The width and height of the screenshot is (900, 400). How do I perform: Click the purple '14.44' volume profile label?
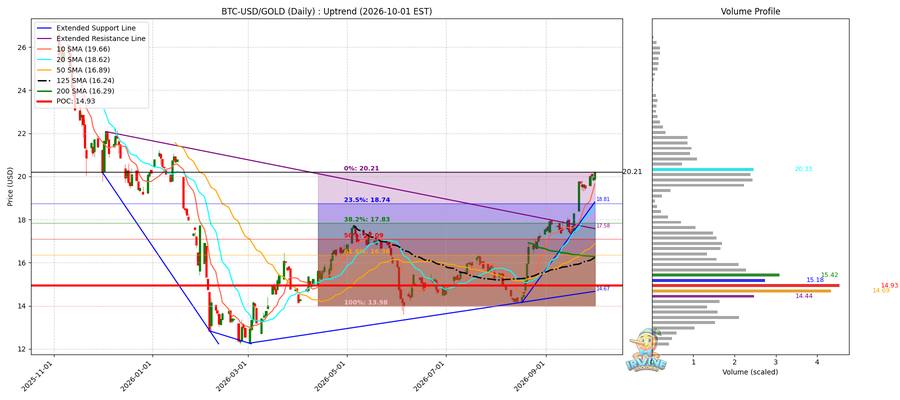pyautogui.click(x=804, y=296)
